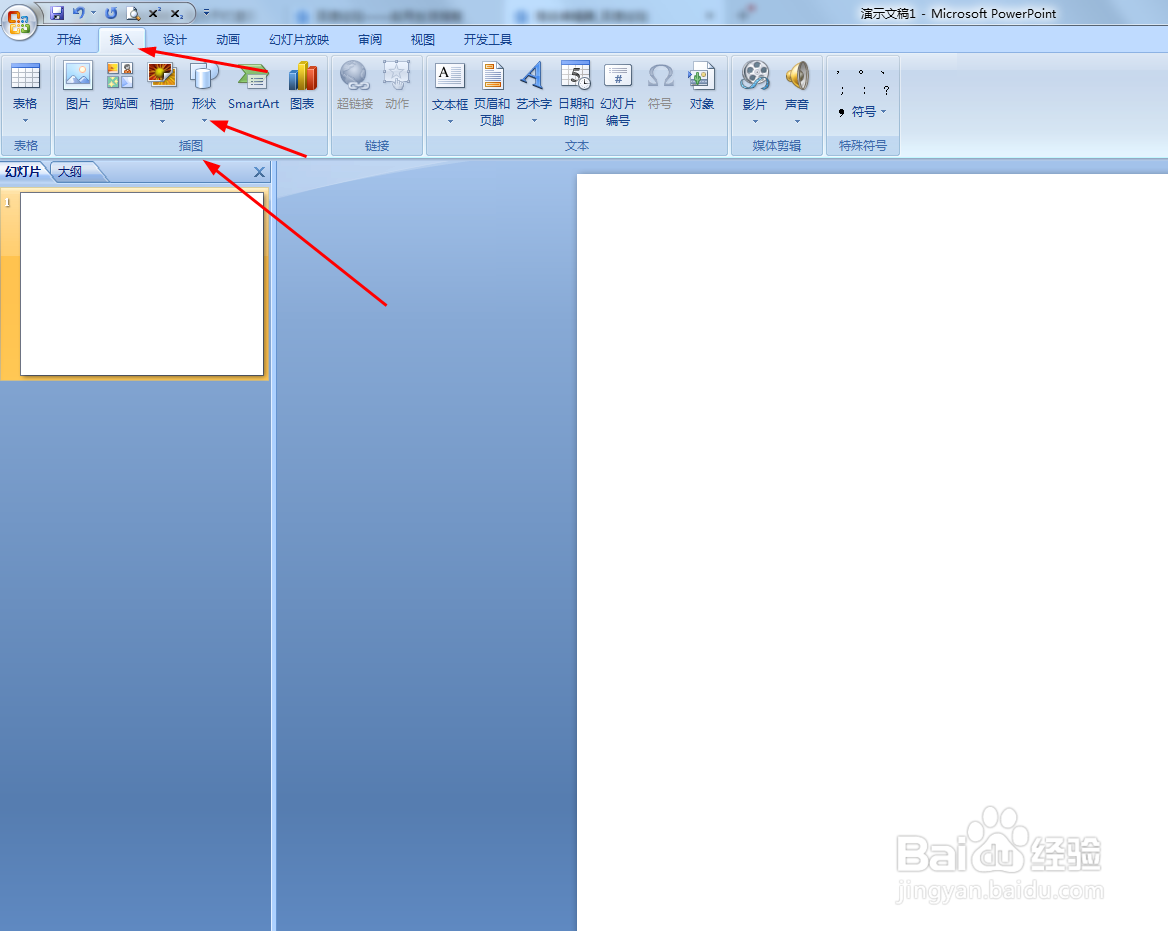Open the 设计 ribbon tab

coord(175,39)
